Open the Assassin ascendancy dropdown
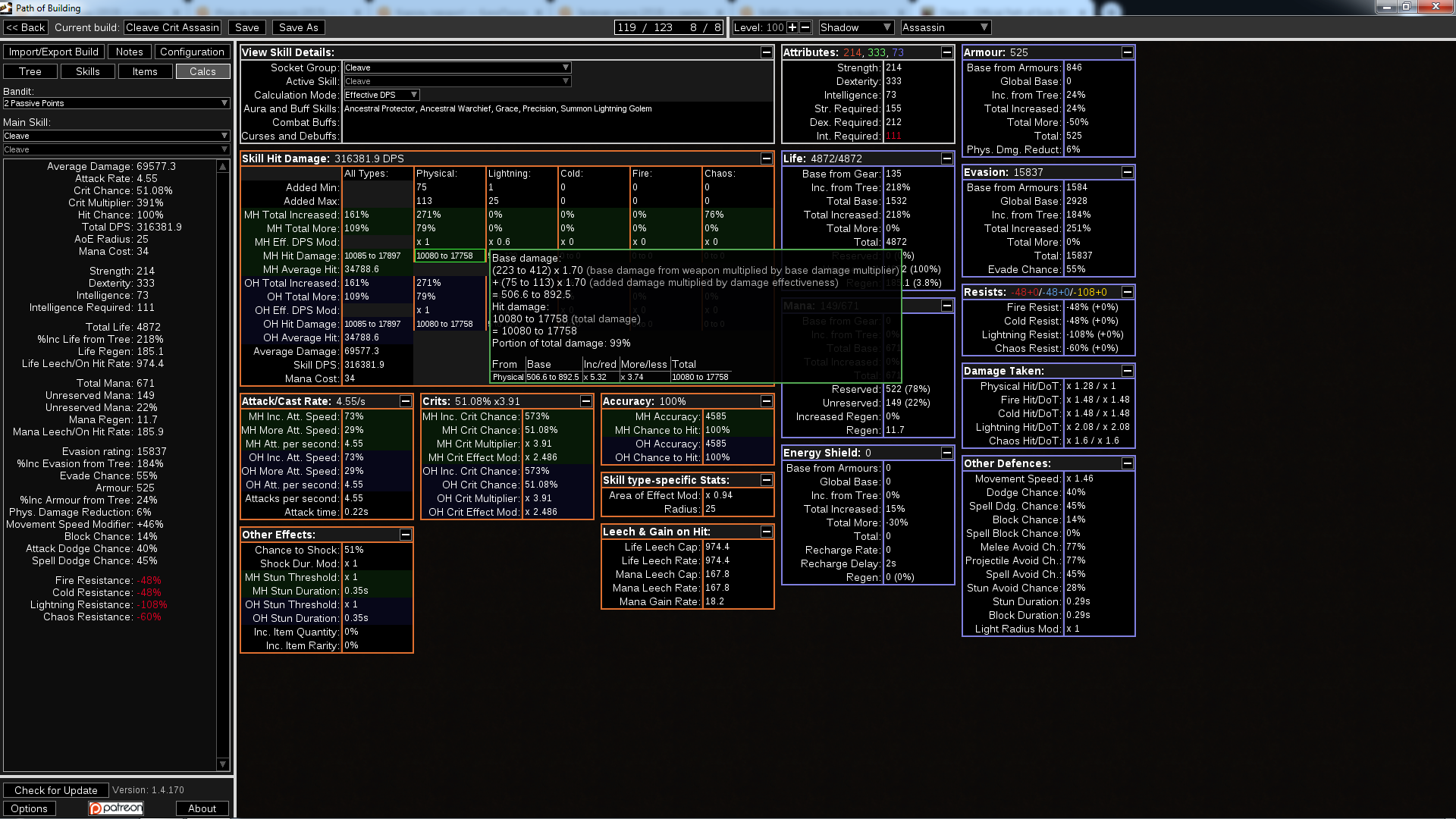Viewport: 1456px width, 819px height. pos(946,27)
